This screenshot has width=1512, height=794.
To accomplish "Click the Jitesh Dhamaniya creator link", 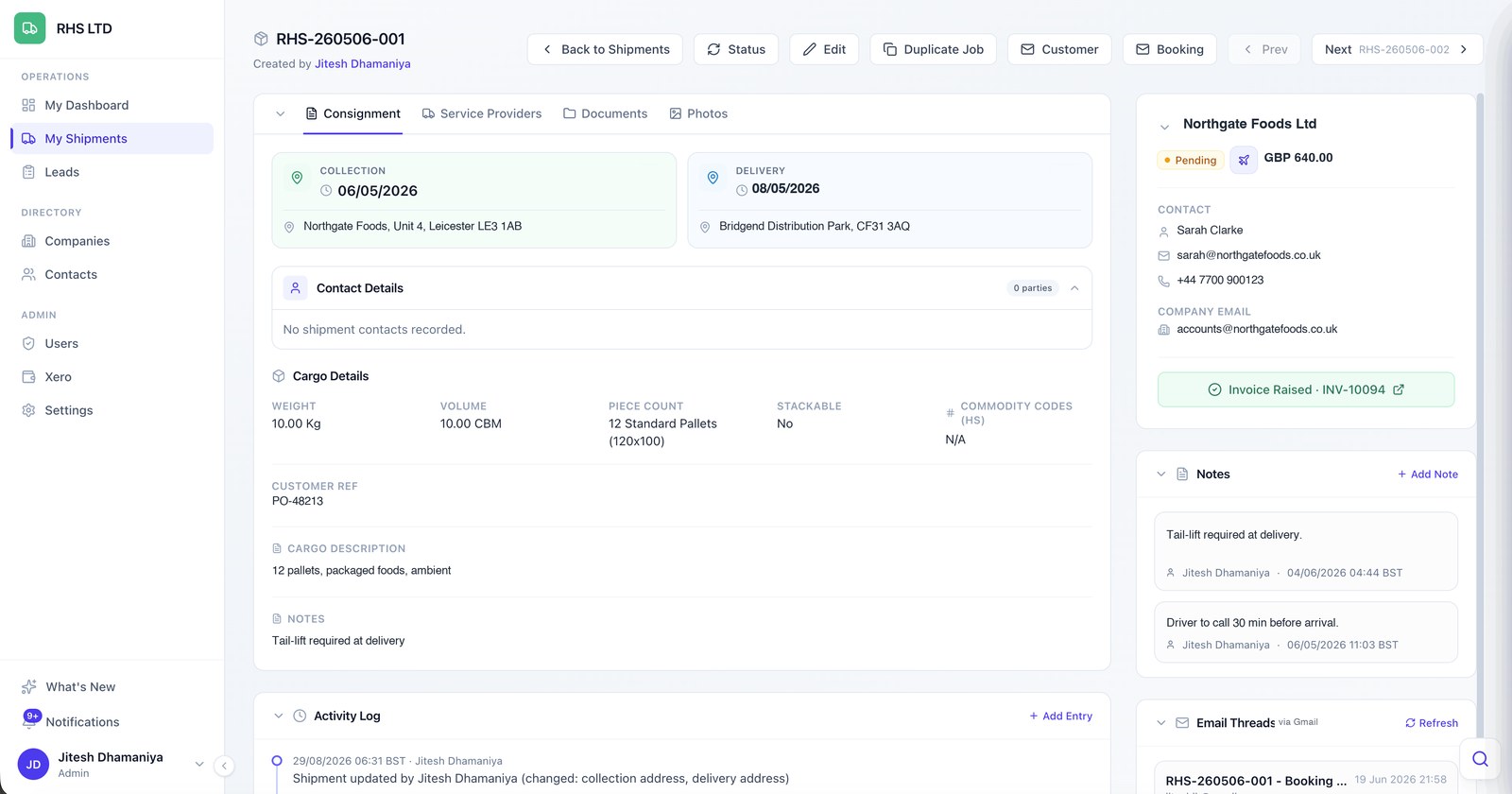I will tap(363, 64).
